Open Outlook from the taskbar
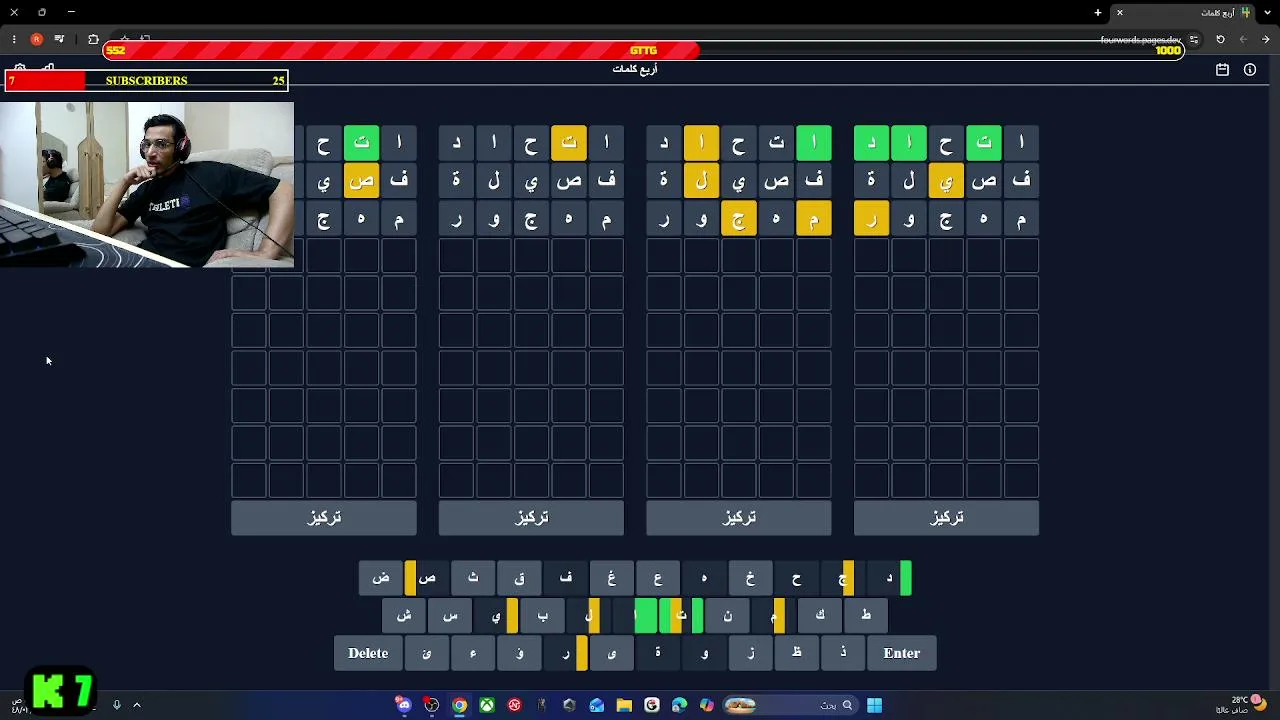This screenshot has height=720, width=1280. point(597,705)
